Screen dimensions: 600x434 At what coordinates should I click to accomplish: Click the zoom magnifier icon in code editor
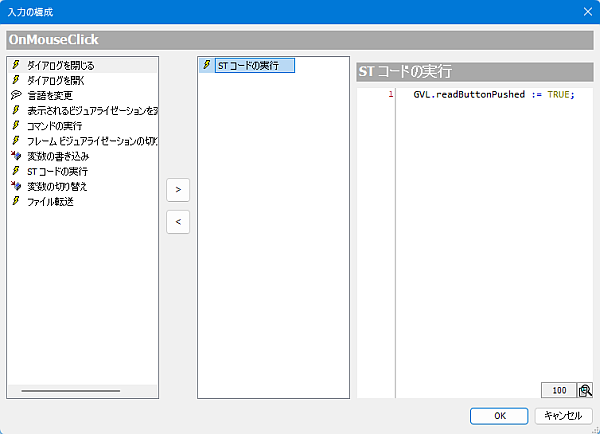(x=585, y=390)
